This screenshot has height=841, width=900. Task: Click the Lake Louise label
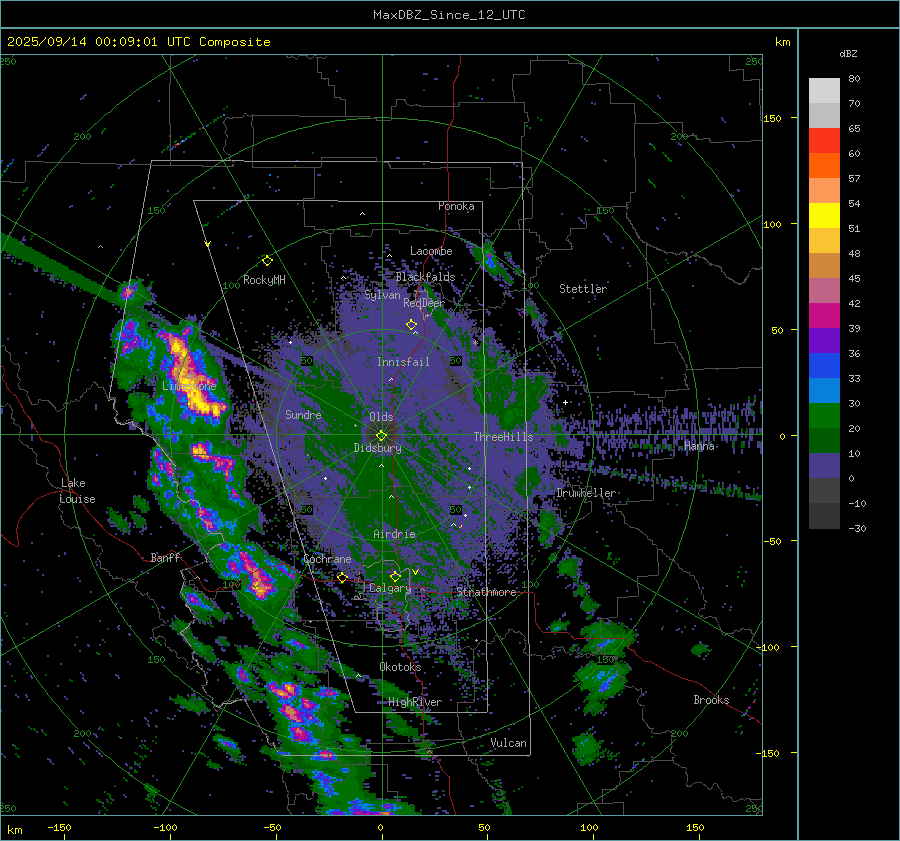click(77, 491)
